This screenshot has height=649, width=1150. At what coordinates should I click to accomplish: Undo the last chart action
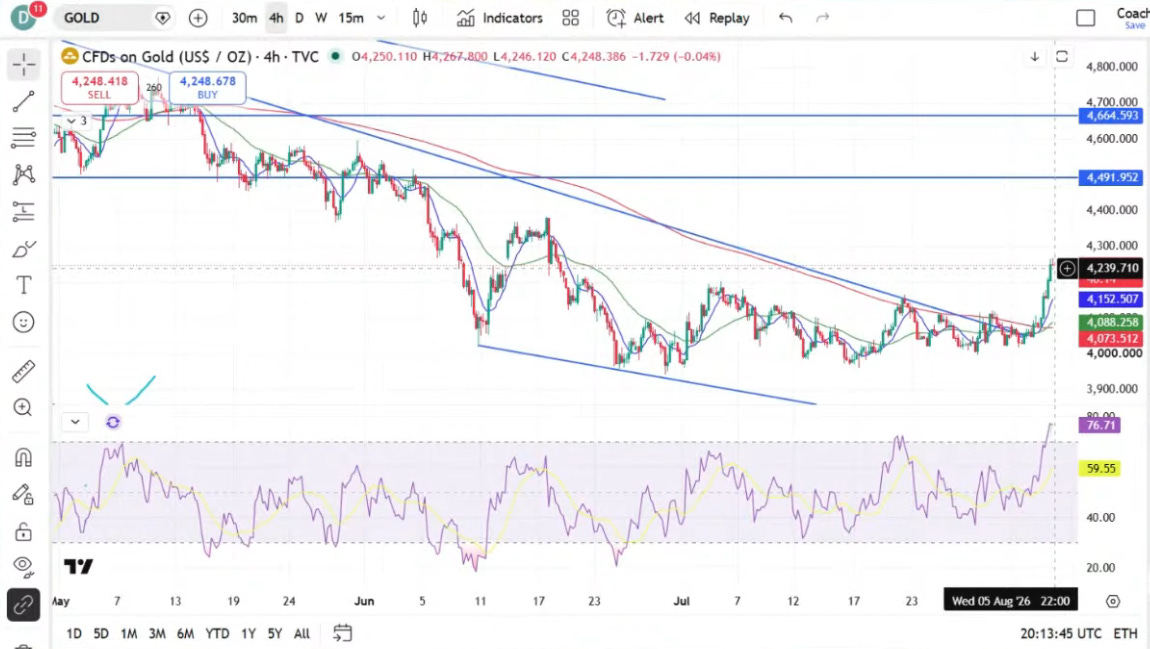[x=785, y=18]
